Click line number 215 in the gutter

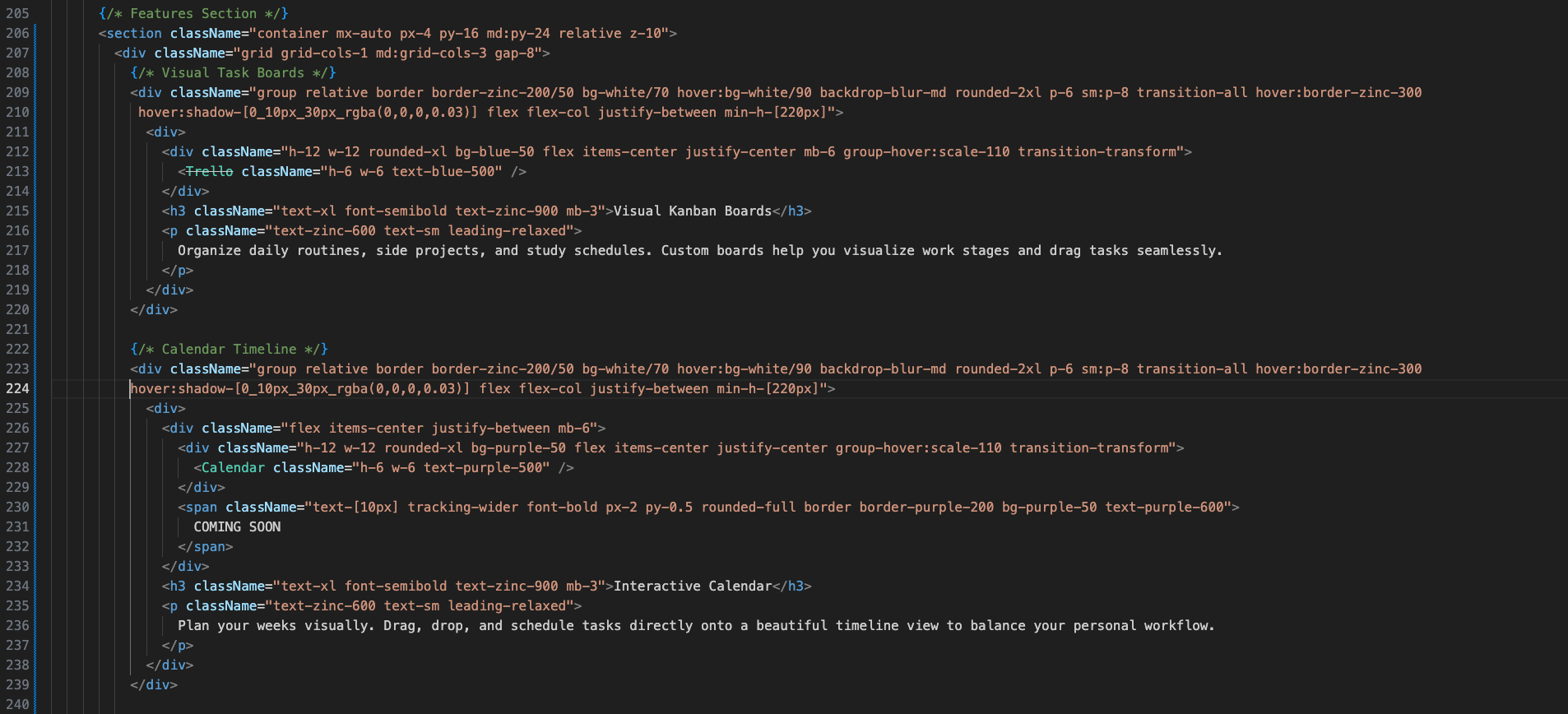[x=17, y=211]
